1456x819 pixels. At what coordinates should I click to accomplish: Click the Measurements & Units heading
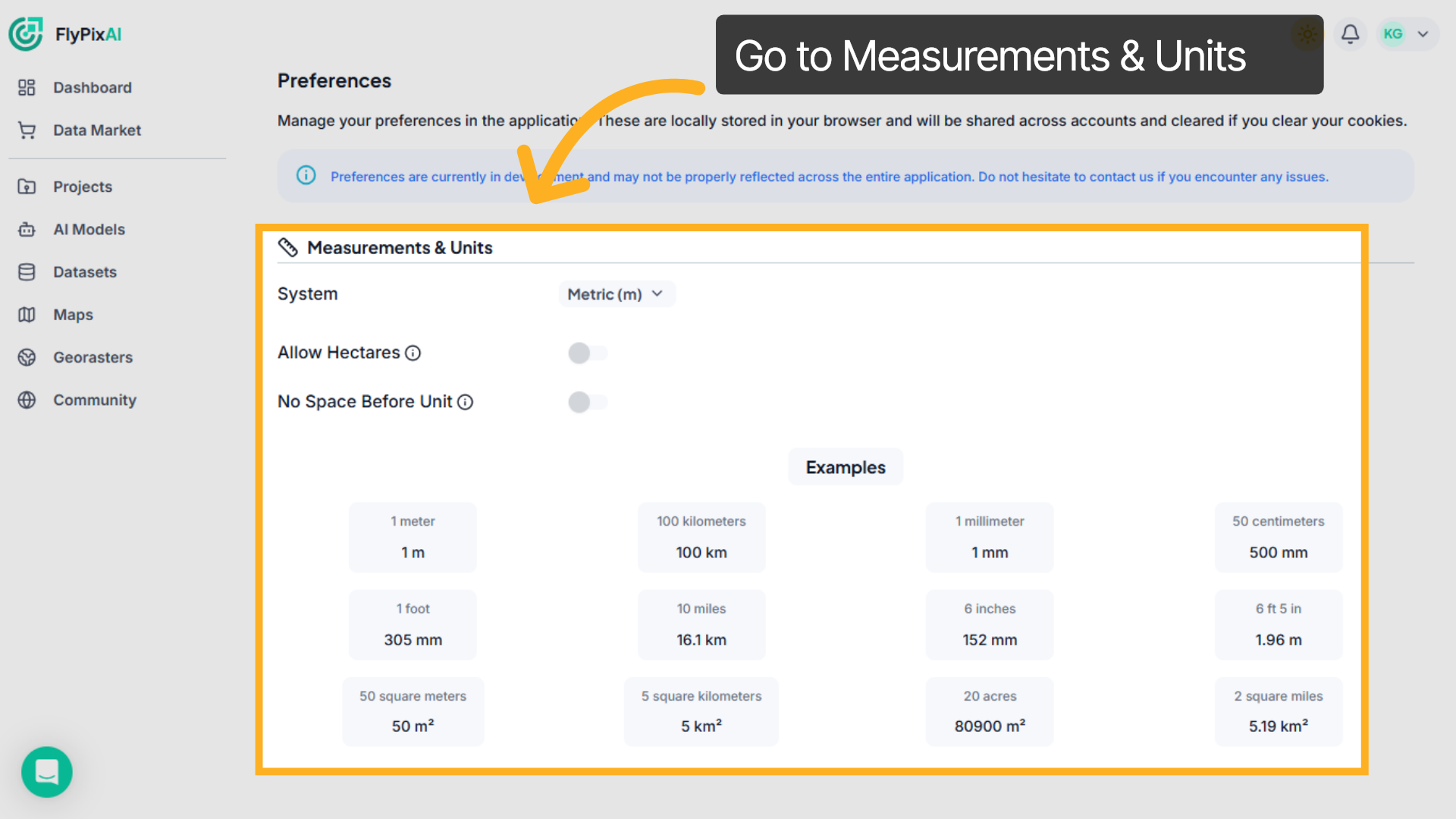point(400,248)
